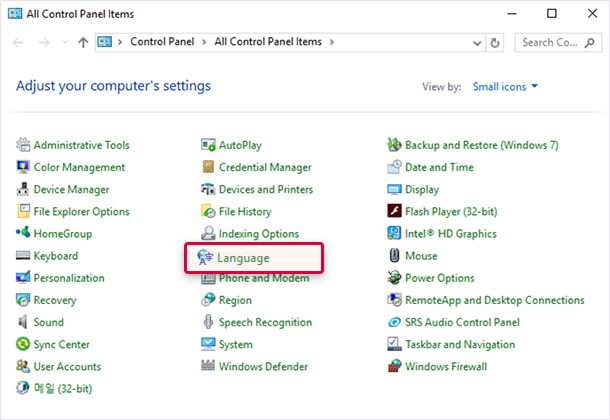This screenshot has height=420, width=610.
Task: Open the 메일 (32-bit) item
Action: (x=63, y=388)
